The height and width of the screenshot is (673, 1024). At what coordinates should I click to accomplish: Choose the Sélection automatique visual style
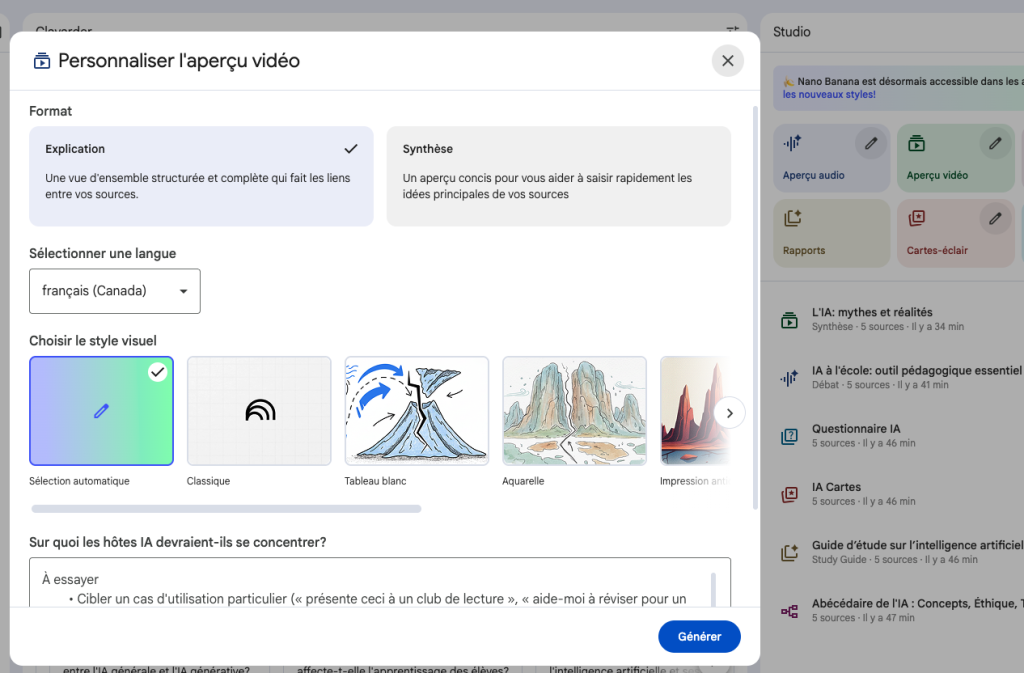tap(101, 411)
